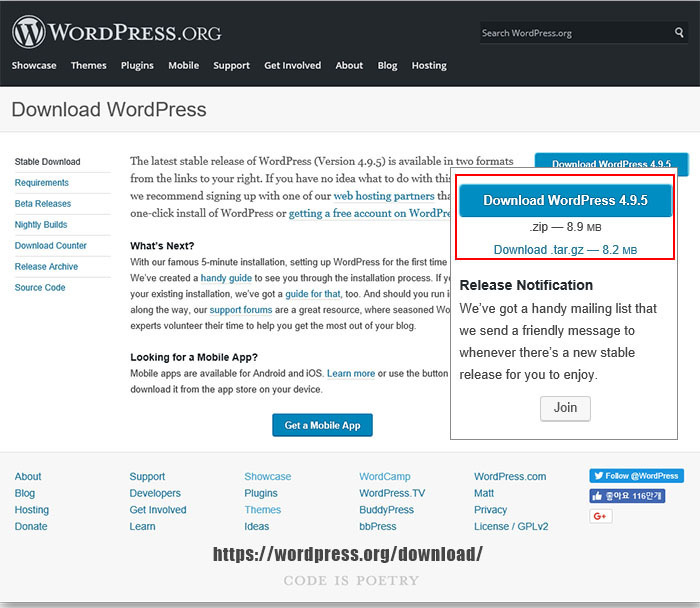Click the Get a Mobile App button
Image resolution: width=700 pixels, height=608 pixels.
tap(322, 425)
